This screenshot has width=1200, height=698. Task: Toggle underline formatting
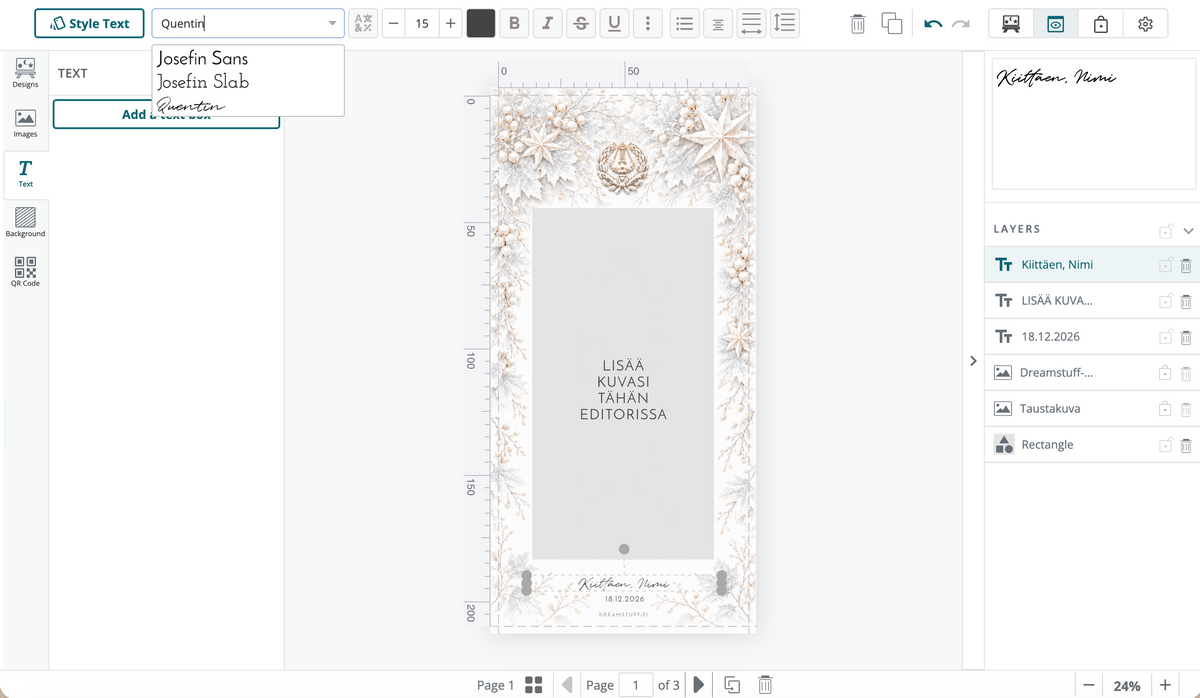(614, 23)
